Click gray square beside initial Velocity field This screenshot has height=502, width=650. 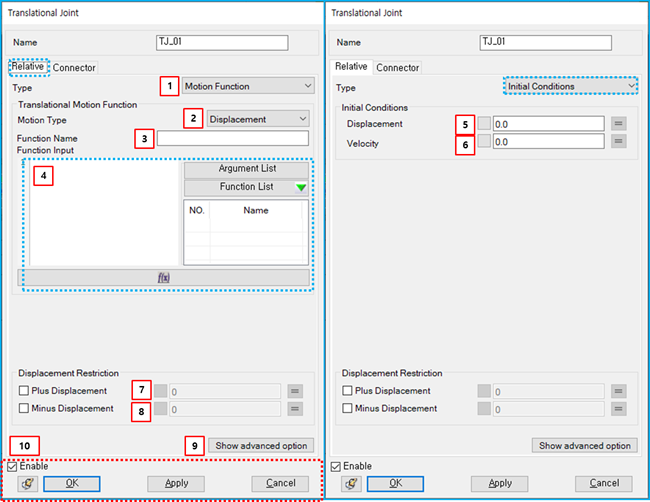[484, 141]
